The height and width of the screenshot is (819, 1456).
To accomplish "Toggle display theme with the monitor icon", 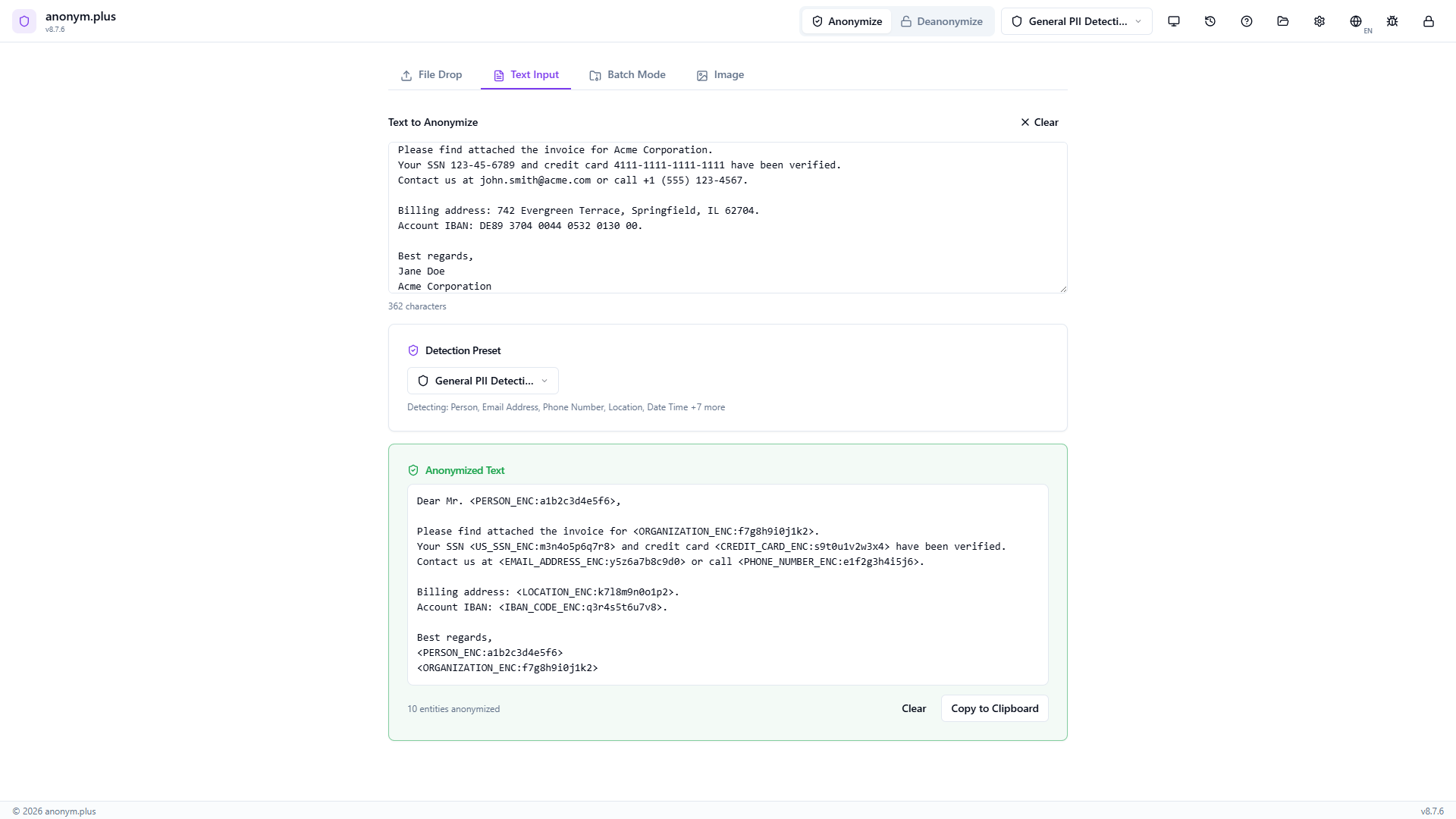I will click(x=1174, y=21).
